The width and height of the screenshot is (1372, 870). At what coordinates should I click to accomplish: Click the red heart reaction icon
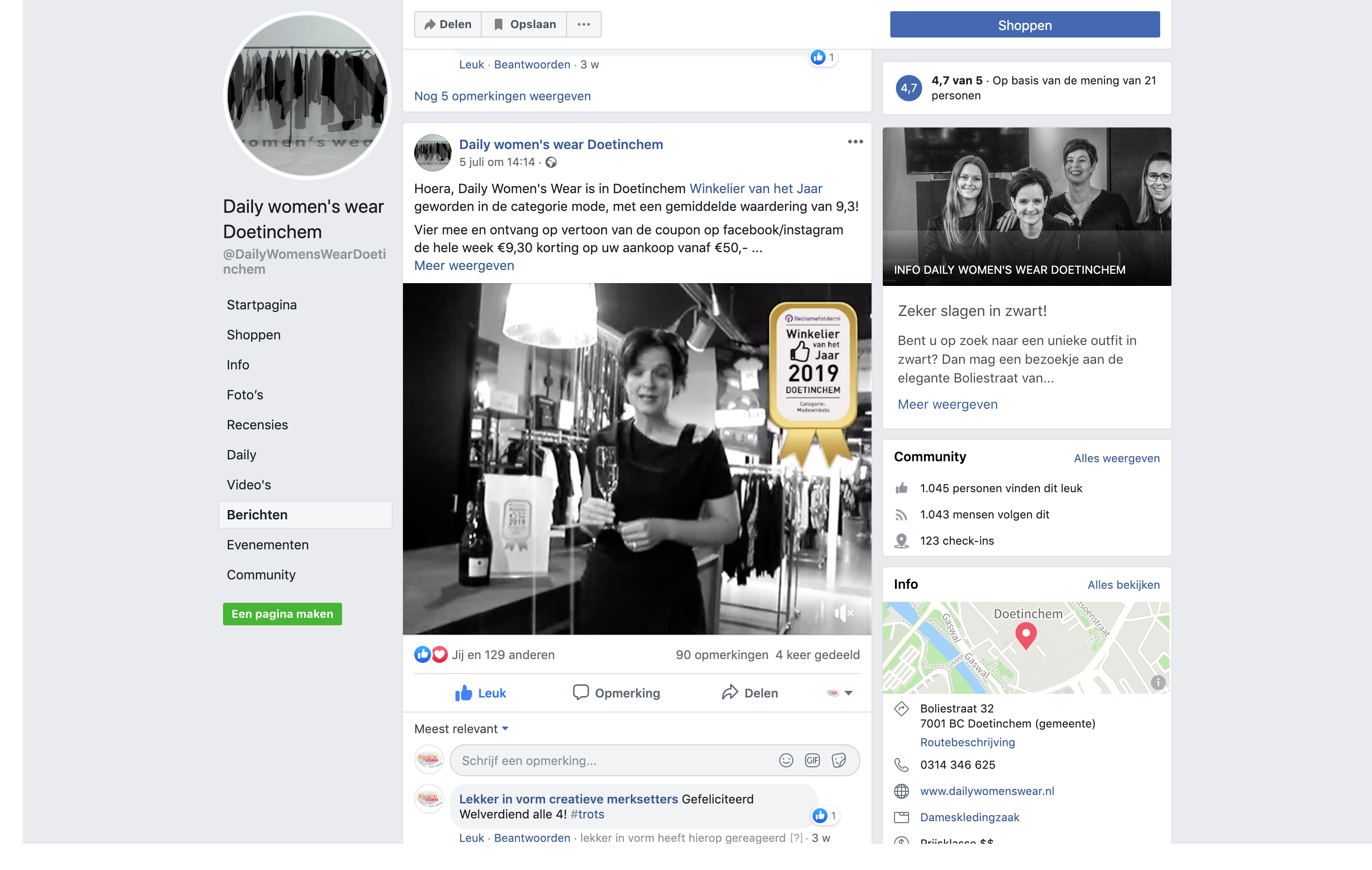point(439,654)
